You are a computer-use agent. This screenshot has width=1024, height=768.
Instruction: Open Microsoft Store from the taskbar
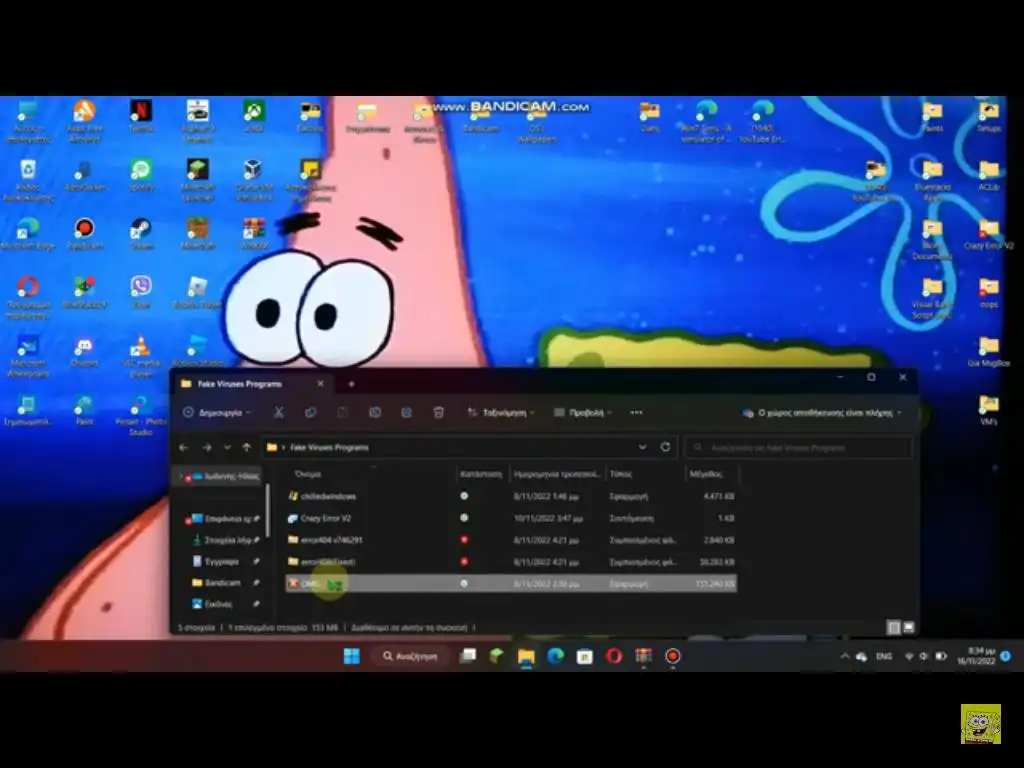(x=584, y=656)
